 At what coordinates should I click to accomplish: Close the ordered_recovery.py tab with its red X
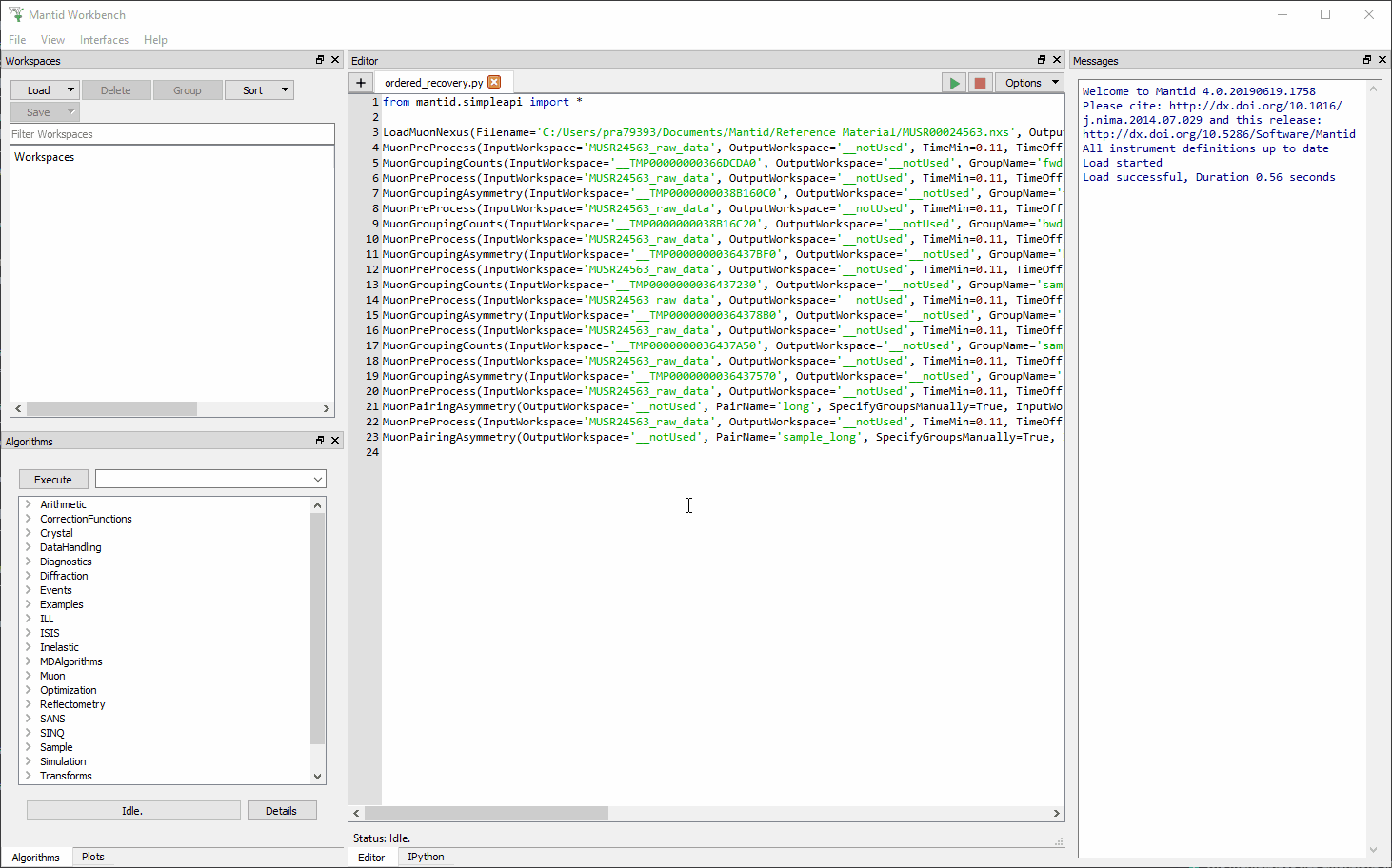[494, 82]
